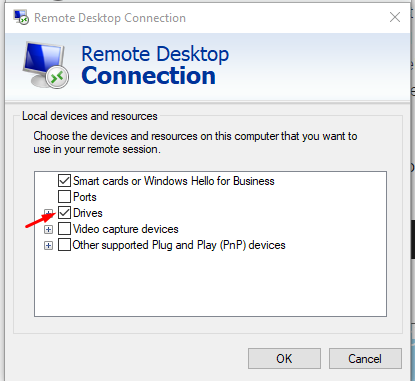Viewport: 415px width, 381px height.
Task: Dismiss the dialog with Cancel
Action: [x=365, y=359]
